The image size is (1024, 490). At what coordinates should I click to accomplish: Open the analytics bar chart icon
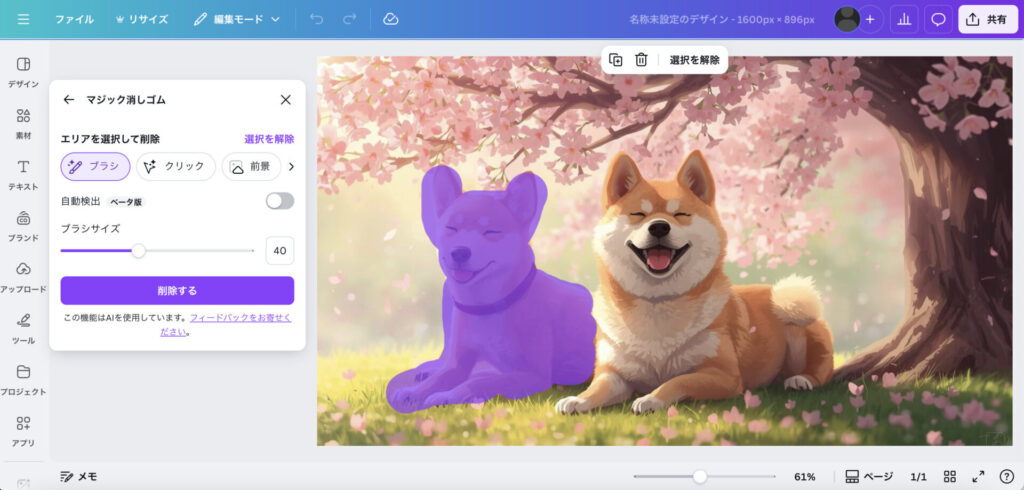(x=904, y=19)
